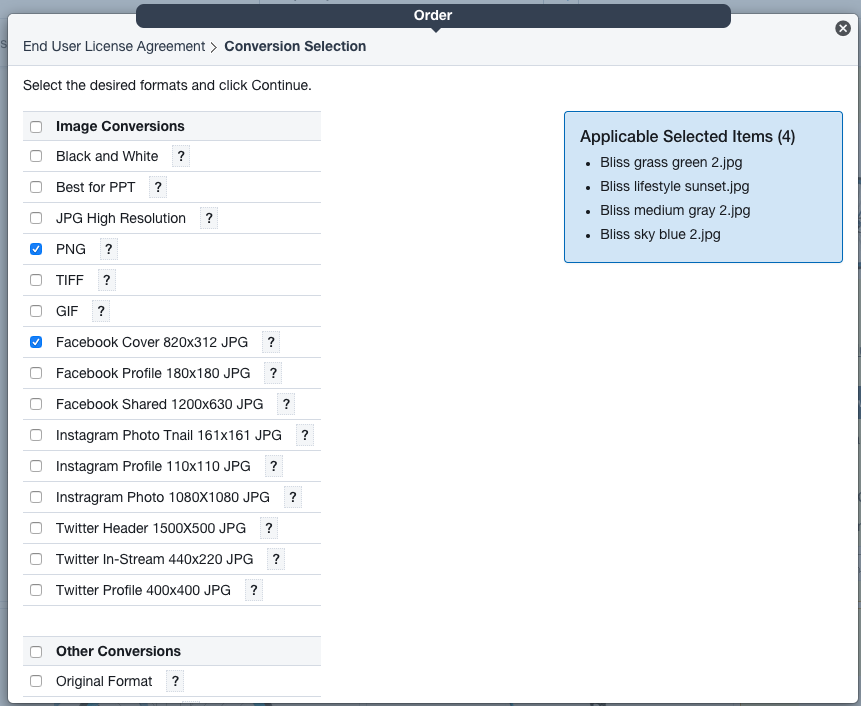Open the End User License Agreement breadcrumb link
This screenshot has width=861, height=706.
(113, 46)
